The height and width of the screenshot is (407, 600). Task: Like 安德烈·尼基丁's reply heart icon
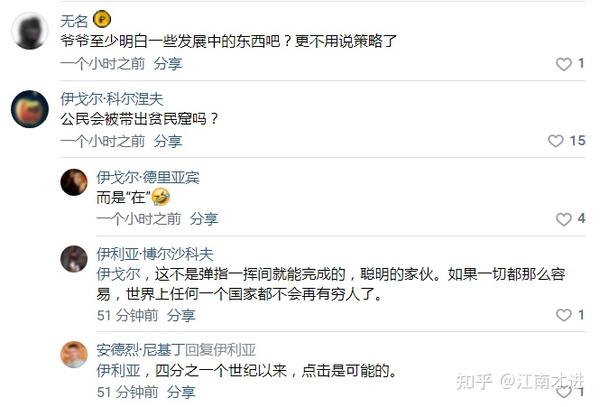point(563,392)
